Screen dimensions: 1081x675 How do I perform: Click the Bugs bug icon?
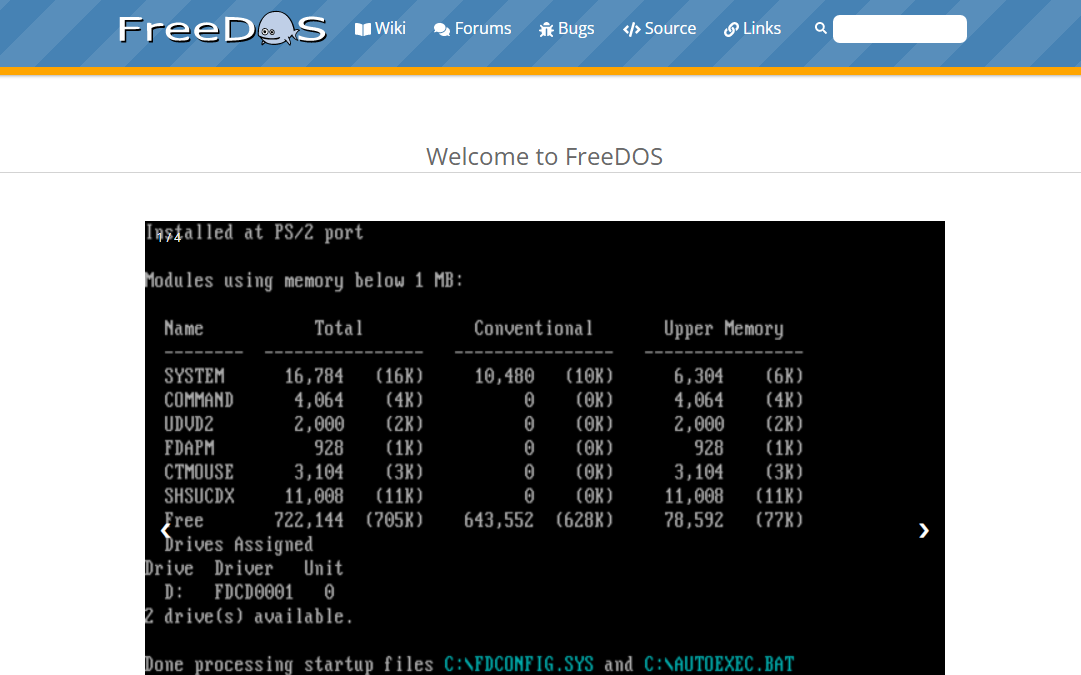[x=546, y=29]
